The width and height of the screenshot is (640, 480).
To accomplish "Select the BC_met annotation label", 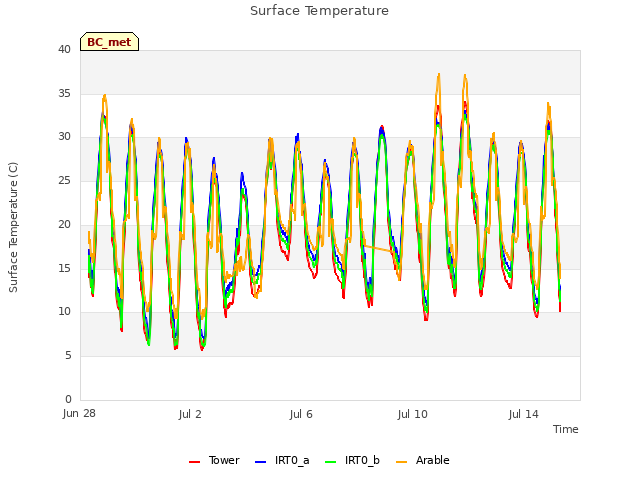I will (109, 42).
